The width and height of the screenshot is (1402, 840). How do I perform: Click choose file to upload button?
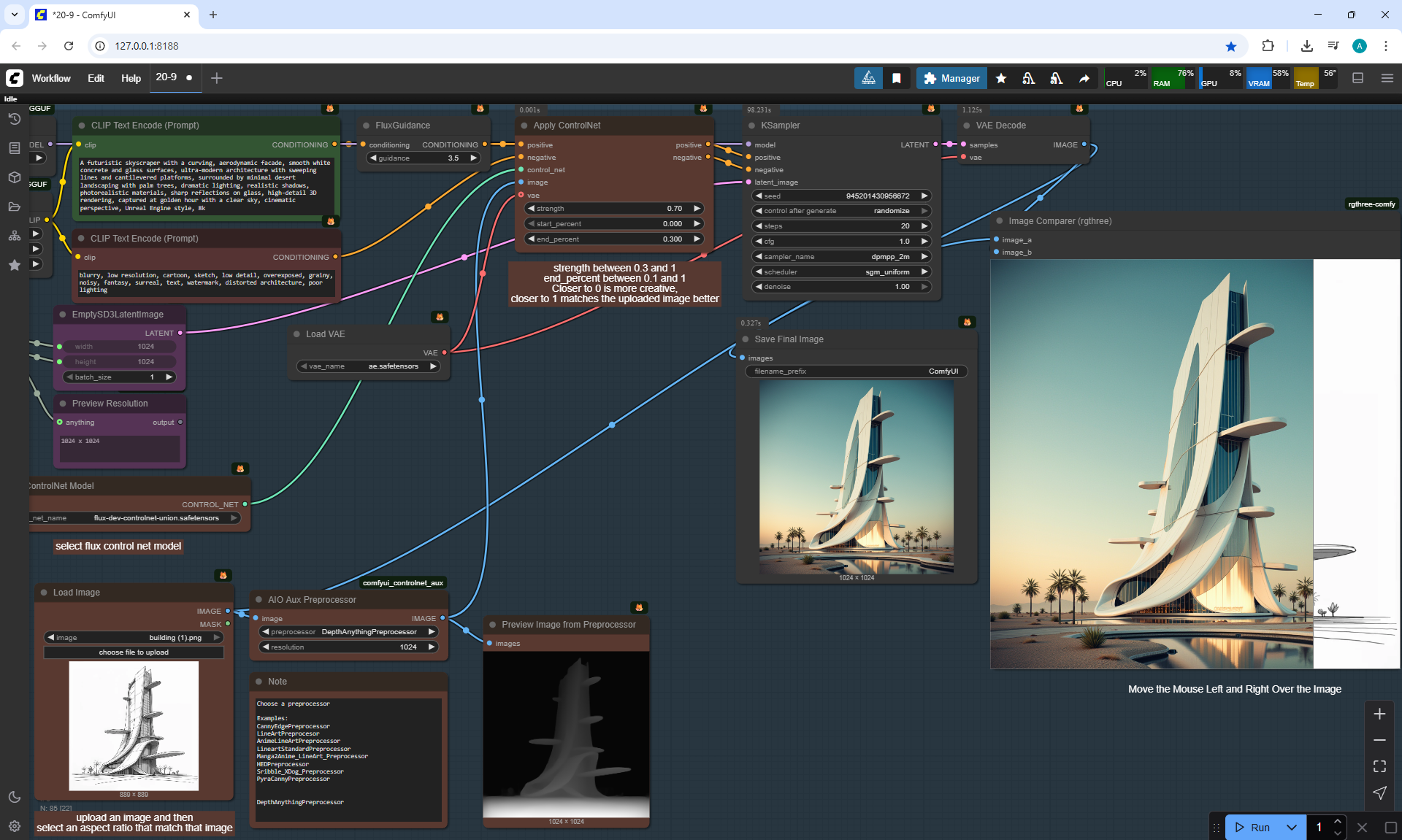click(134, 652)
